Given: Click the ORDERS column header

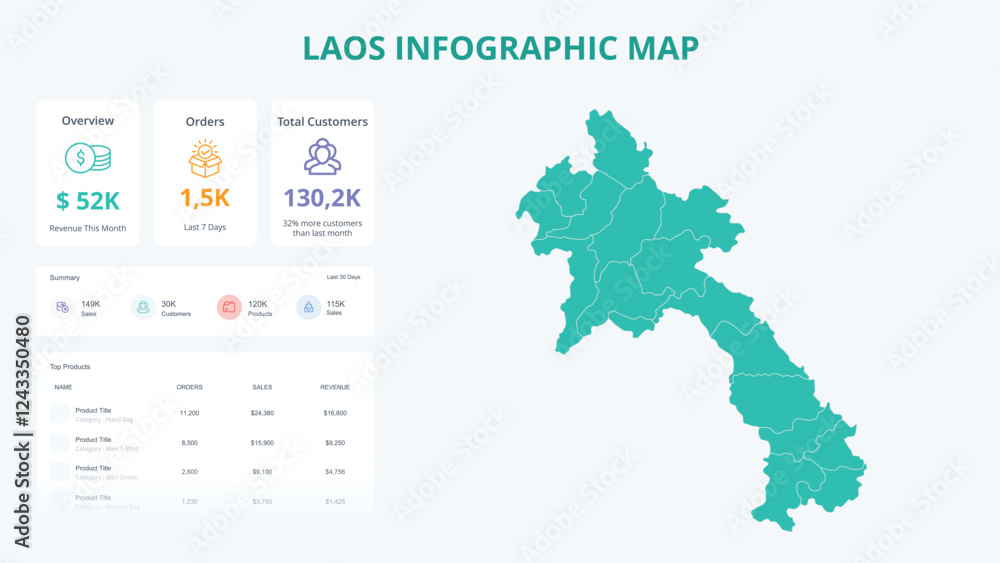Looking at the screenshot, I should coord(189,387).
